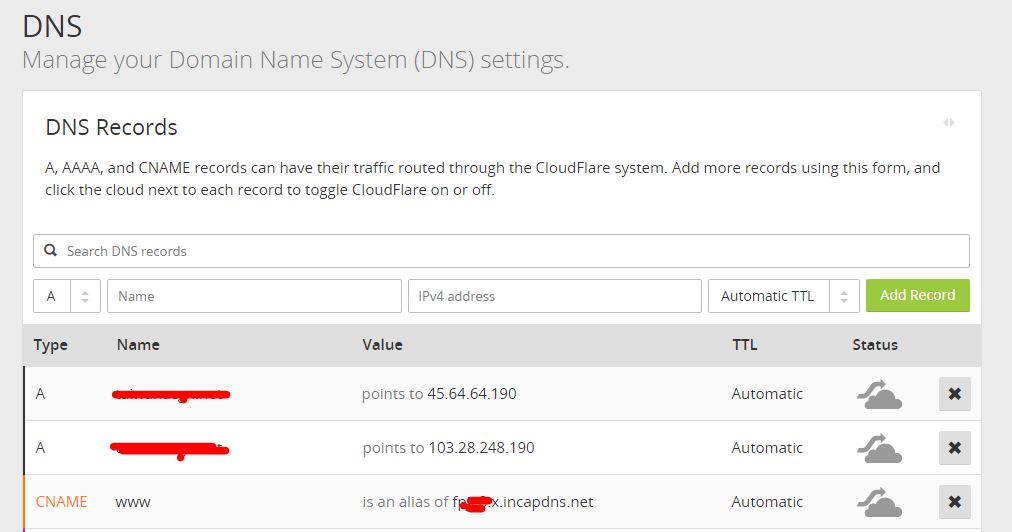Toggle CloudFlare cloud for the 45.64.64.190 record
This screenshot has height=532, width=1012.
tap(879, 394)
